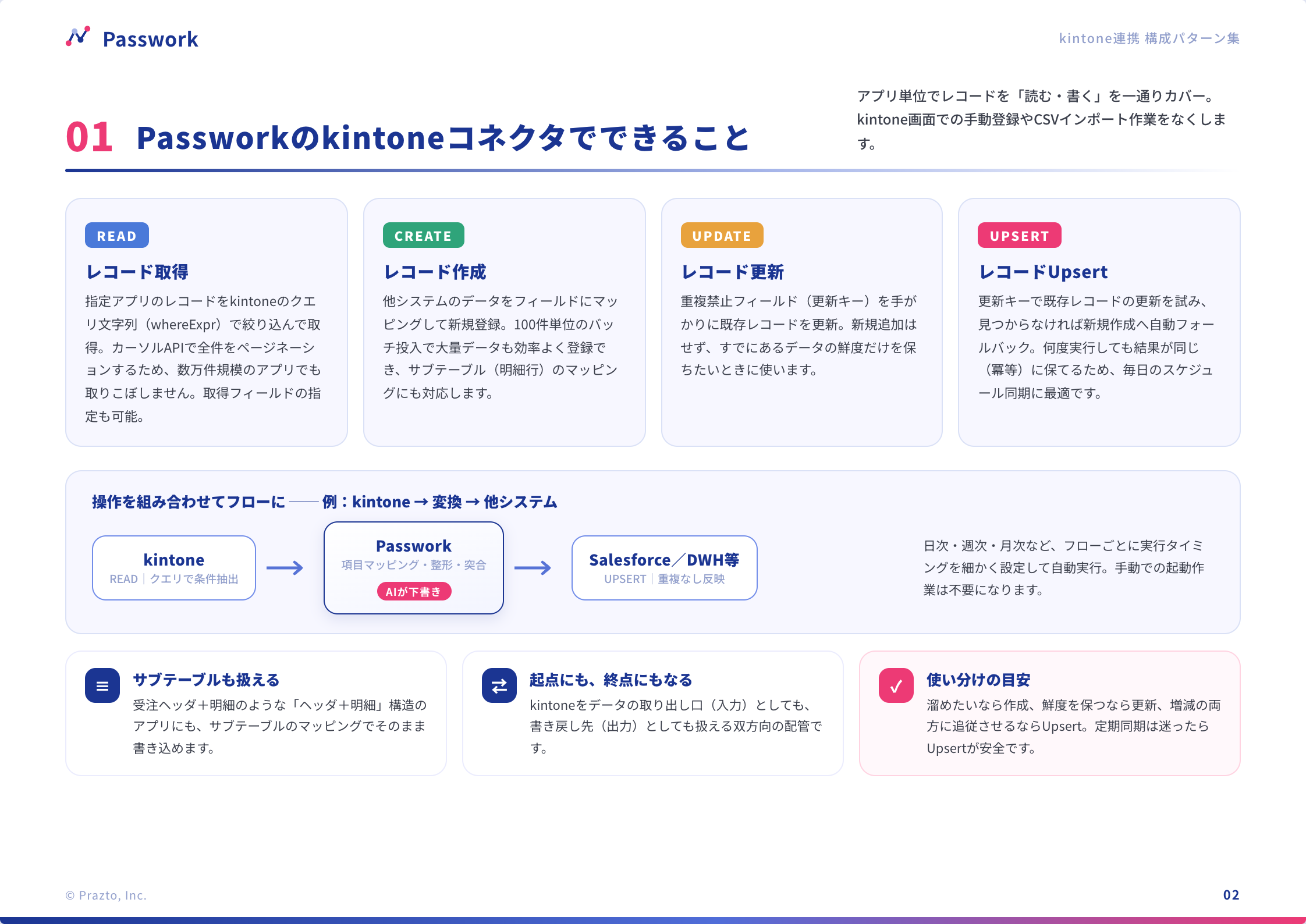Click the card heading レコード作成
The image size is (1306, 924).
(435, 272)
